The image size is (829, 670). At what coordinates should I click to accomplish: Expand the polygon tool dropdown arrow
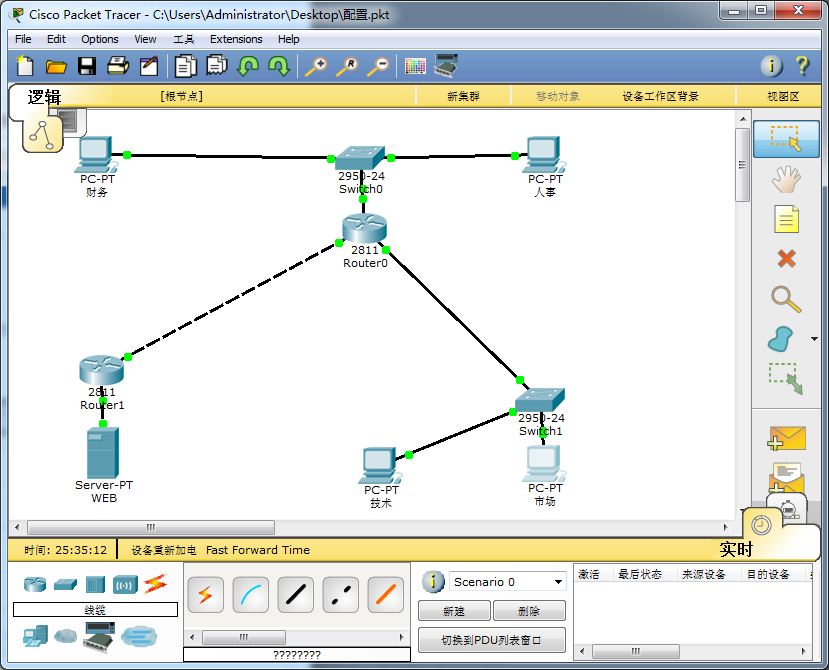[814, 339]
